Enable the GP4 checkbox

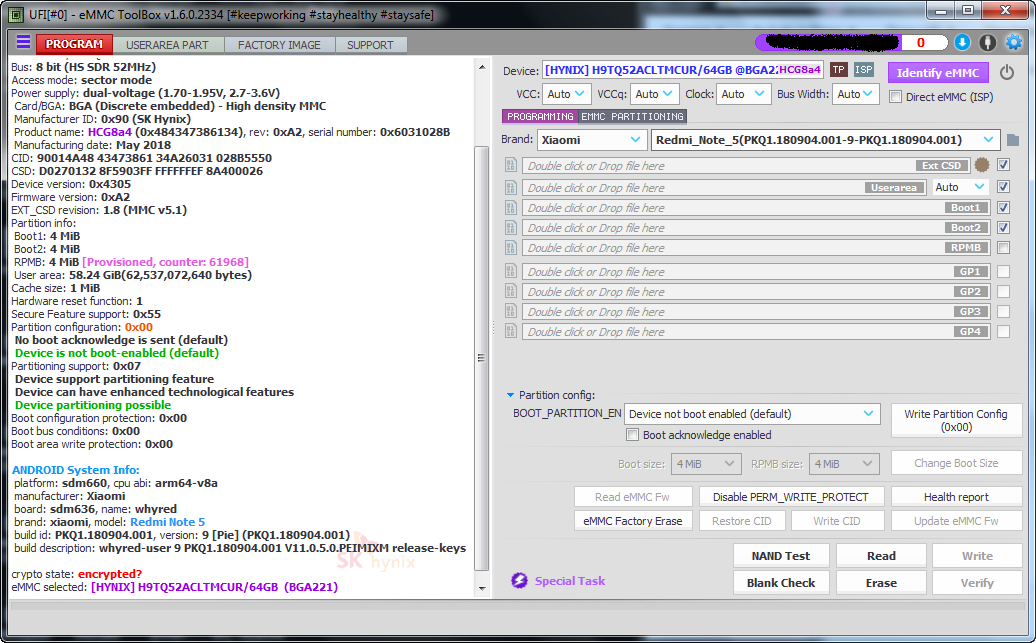1003,331
